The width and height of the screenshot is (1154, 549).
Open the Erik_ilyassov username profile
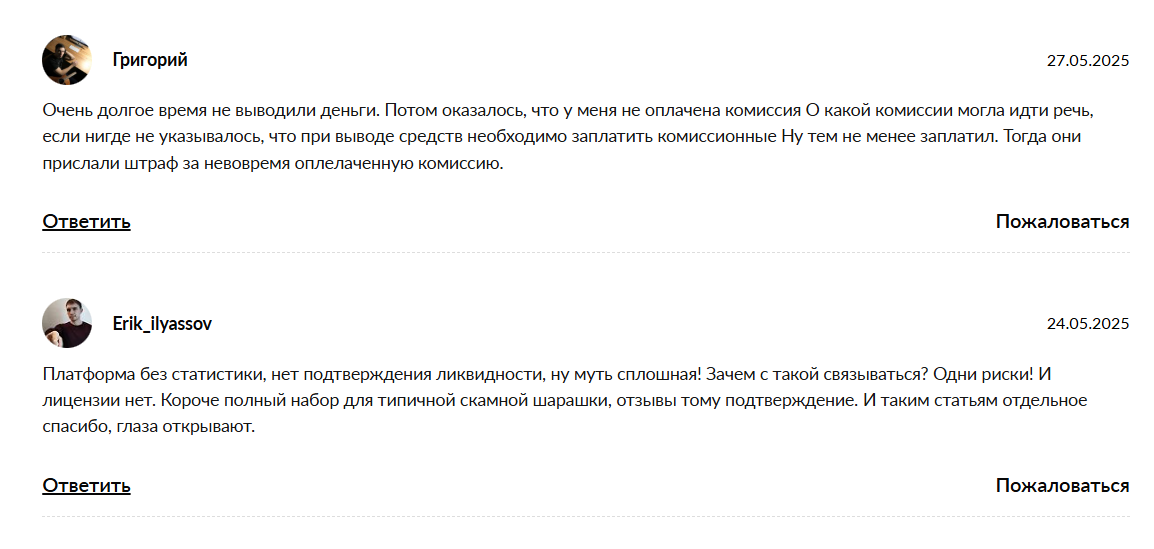pyautogui.click(x=162, y=324)
